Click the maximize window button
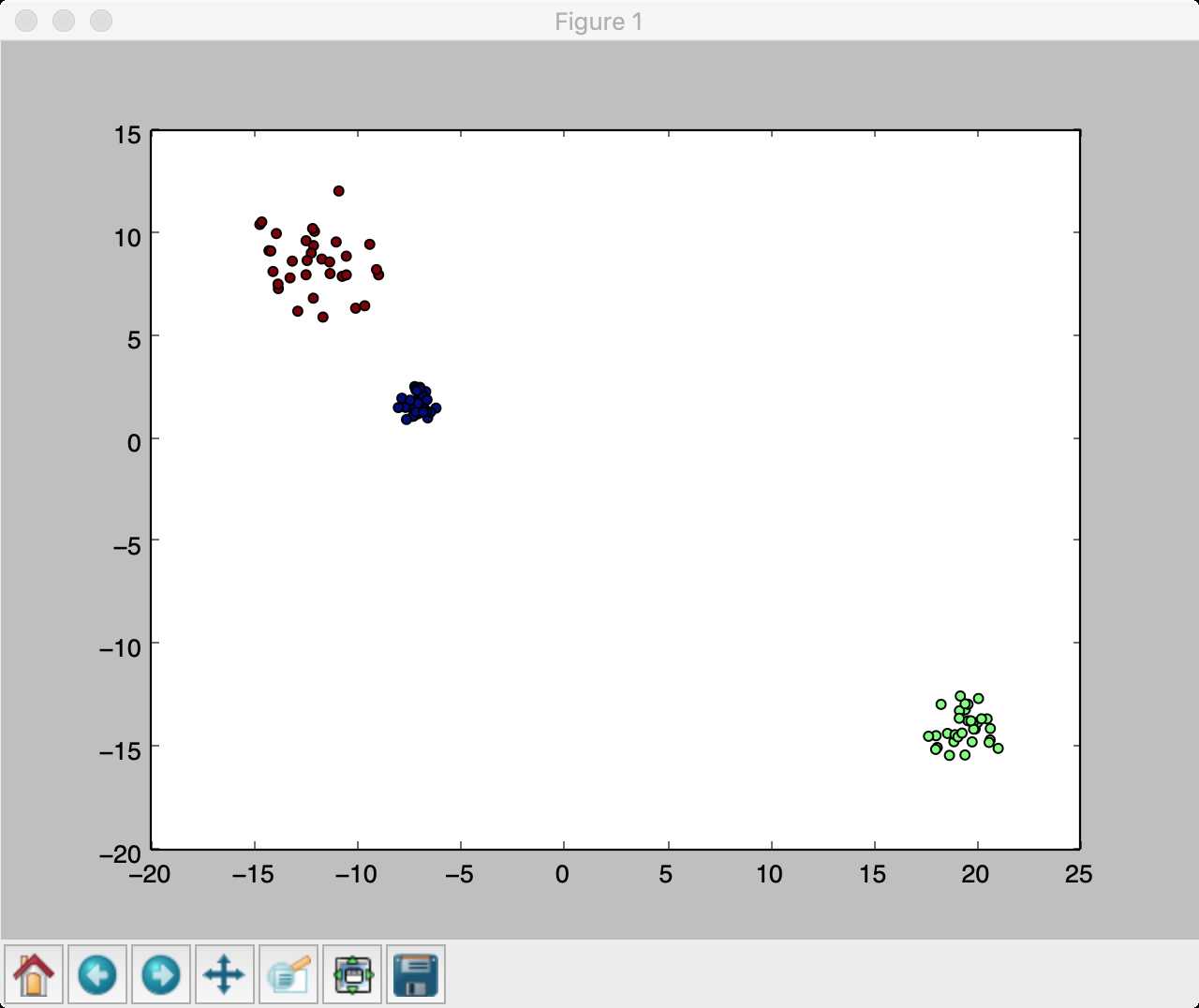The height and width of the screenshot is (1008, 1199). pyautogui.click(x=100, y=21)
